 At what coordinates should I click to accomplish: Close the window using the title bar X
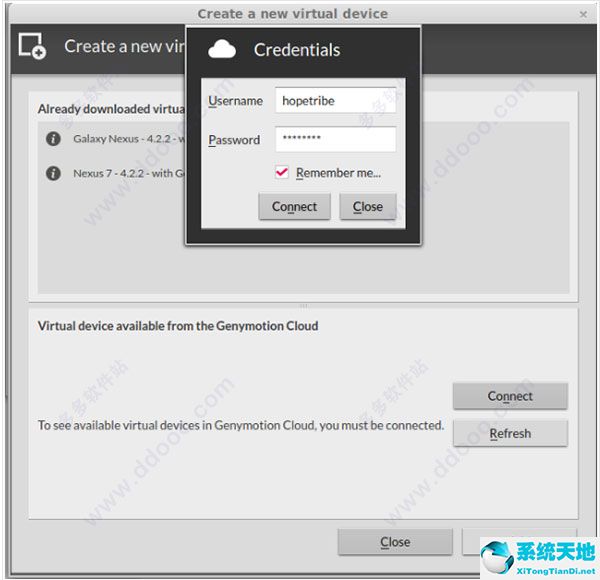click(583, 15)
